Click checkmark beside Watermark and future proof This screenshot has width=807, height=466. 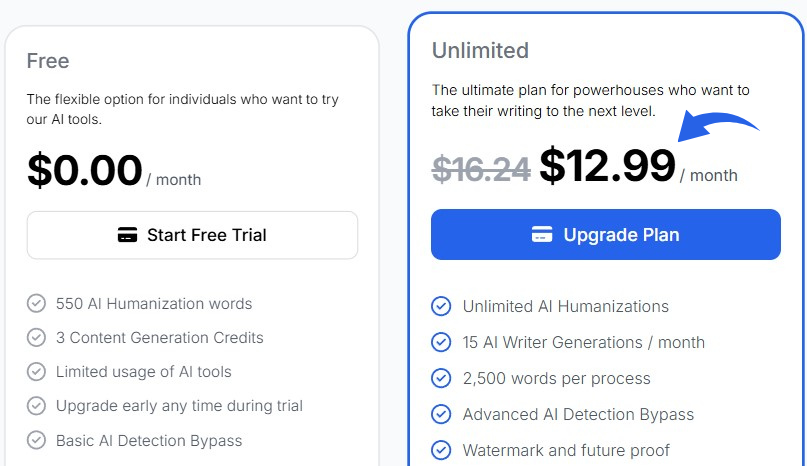tap(441, 450)
